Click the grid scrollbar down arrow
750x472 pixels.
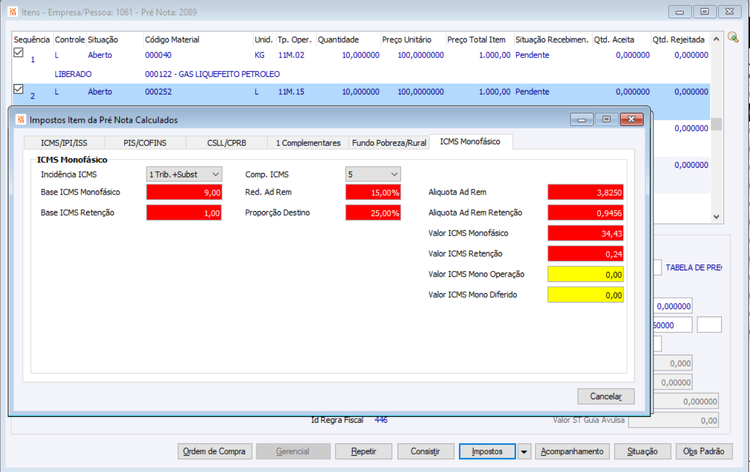716,217
